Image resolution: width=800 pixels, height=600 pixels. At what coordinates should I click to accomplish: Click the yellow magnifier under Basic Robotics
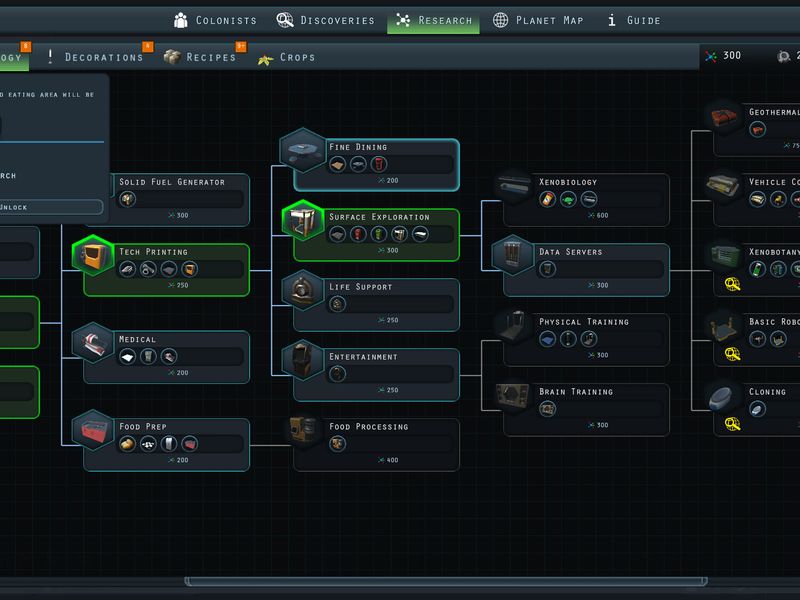pyautogui.click(x=733, y=354)
